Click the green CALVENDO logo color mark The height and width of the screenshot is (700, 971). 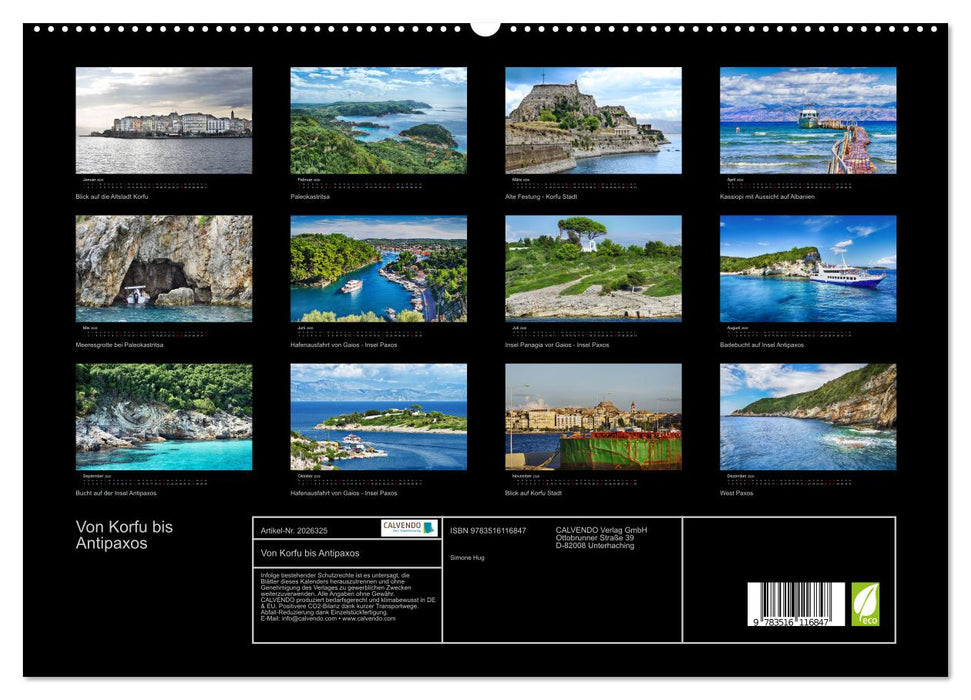click(x=427, y=527)
